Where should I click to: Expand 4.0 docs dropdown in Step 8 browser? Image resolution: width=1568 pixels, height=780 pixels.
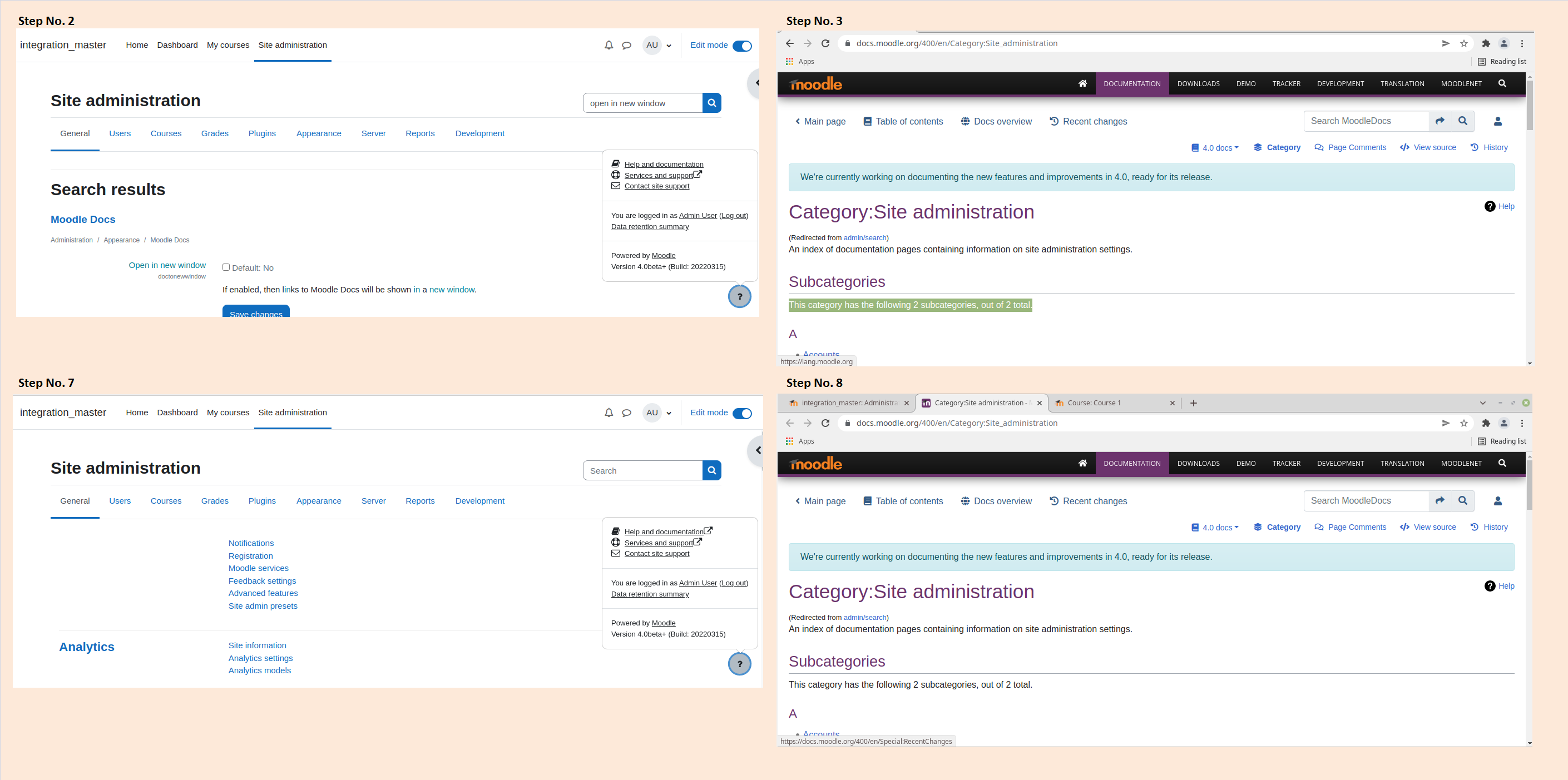click(x=1215, y=528)
